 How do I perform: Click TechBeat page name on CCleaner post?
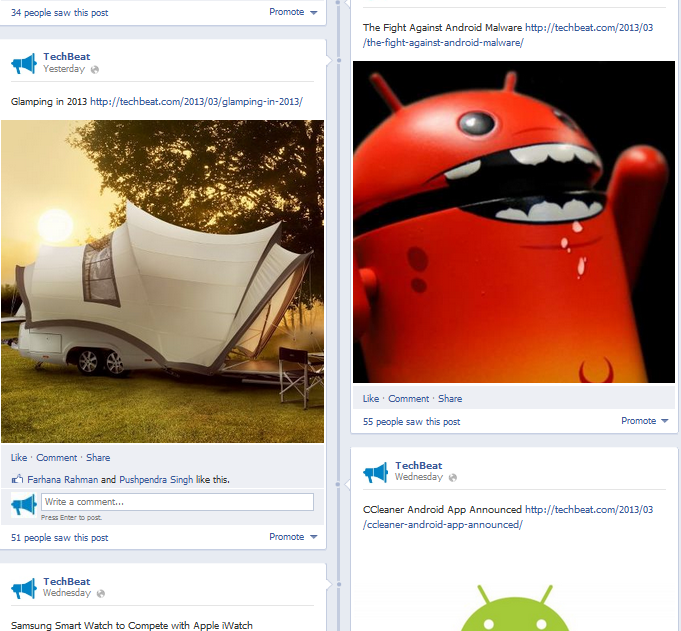[x=419, y=466]
